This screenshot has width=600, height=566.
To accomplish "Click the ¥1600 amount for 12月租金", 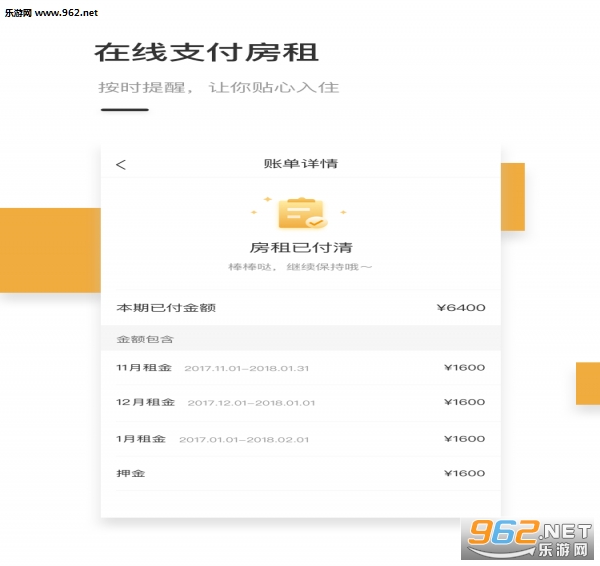I will point(464,402).
